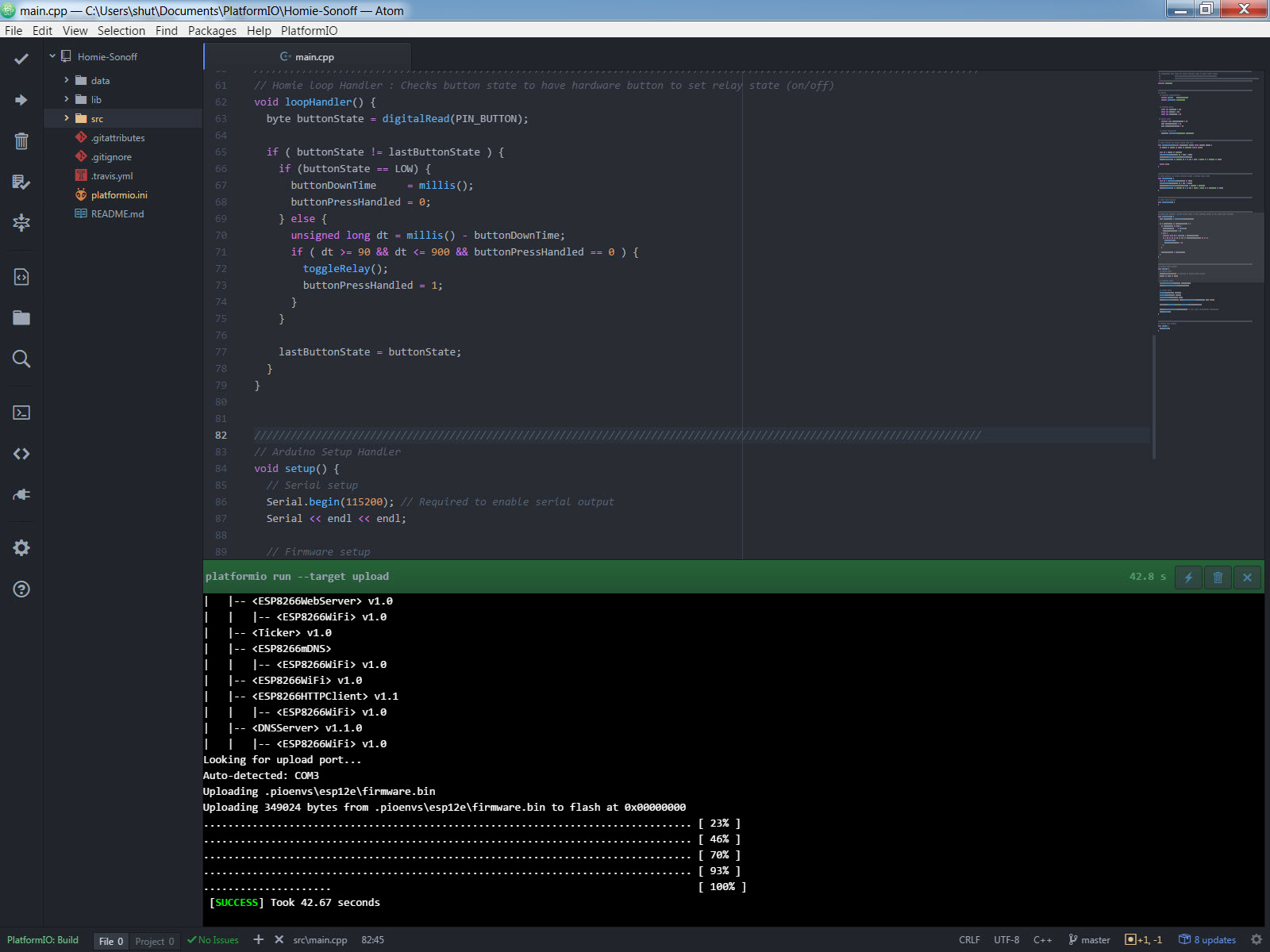Open the PlatformIO menu
The image size is (1270, 952).
click(309, 30)
